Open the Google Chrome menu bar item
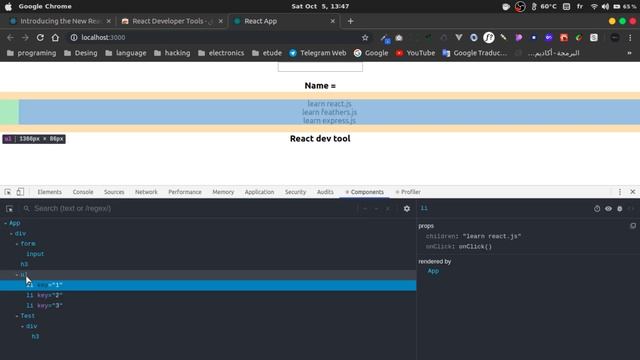 click(x=45, y=7)
